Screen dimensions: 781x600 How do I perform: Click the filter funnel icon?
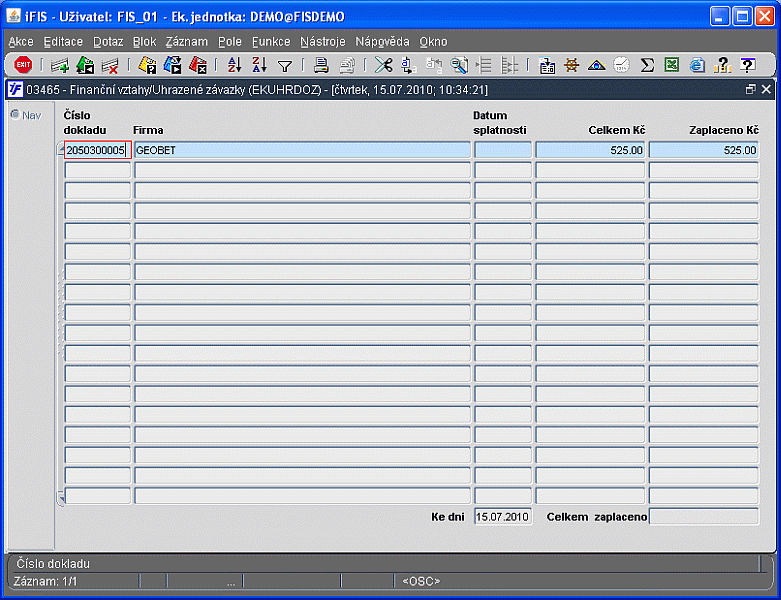point(285,66)
